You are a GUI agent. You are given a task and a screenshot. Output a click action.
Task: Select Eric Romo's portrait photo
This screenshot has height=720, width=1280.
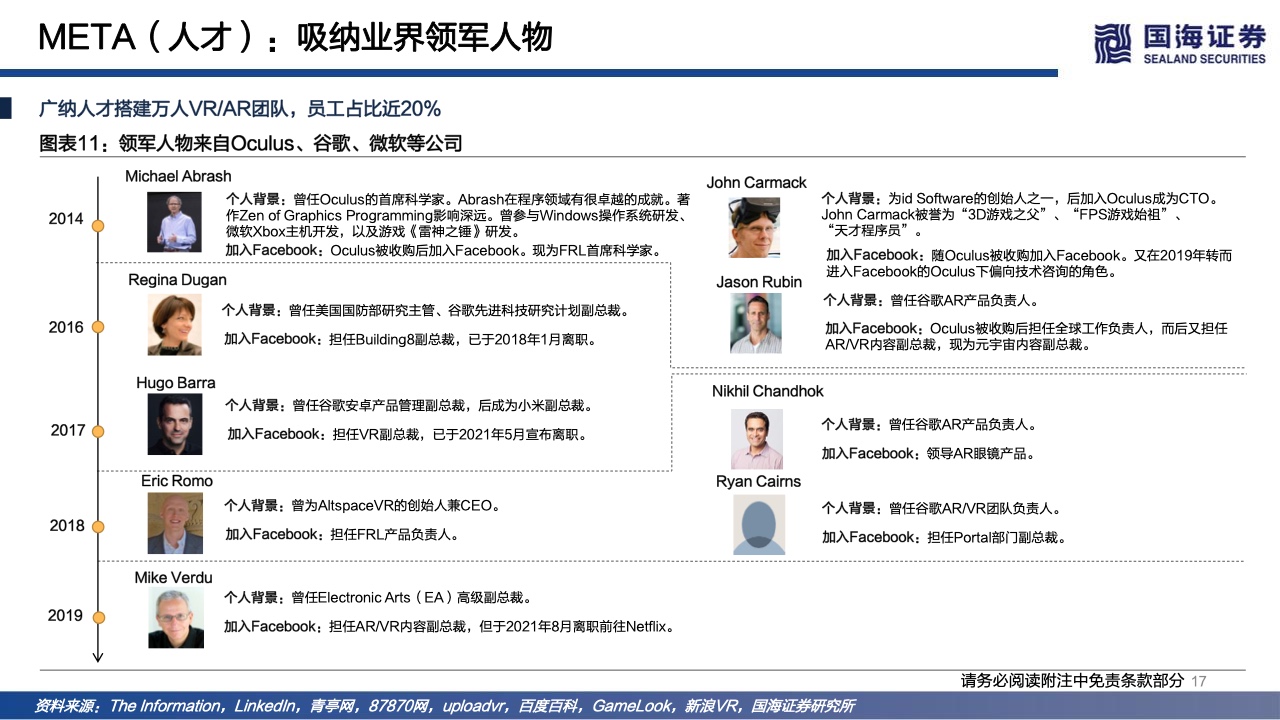[175, 525]
